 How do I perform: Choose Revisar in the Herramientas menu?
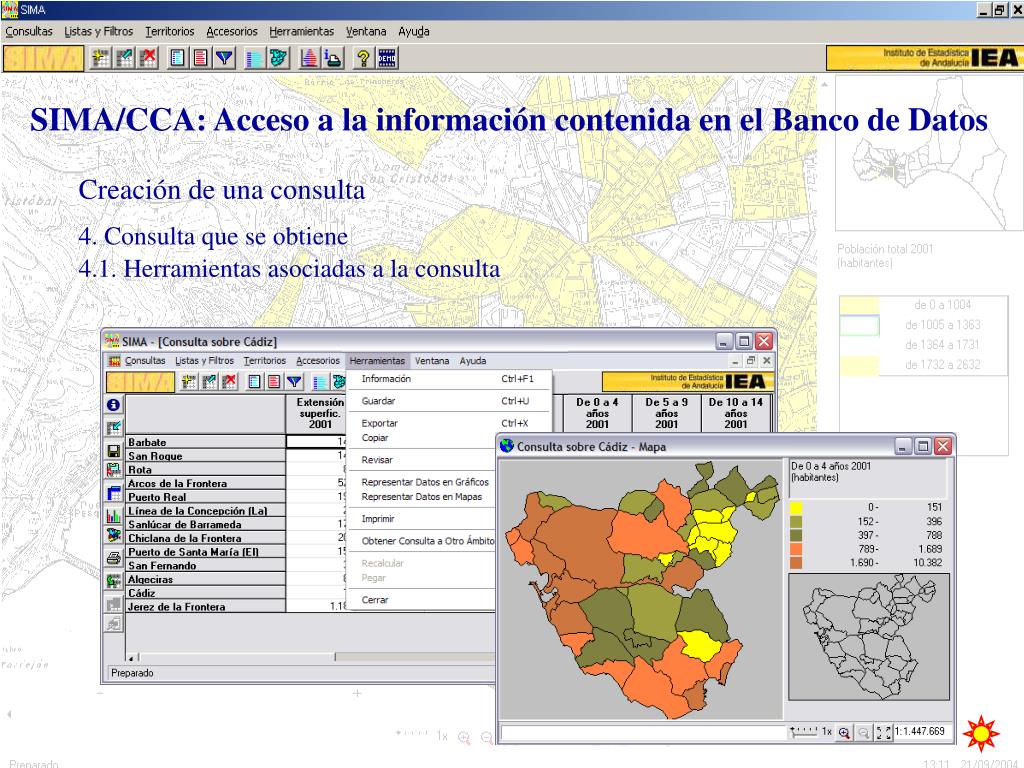tap(422, 460)
